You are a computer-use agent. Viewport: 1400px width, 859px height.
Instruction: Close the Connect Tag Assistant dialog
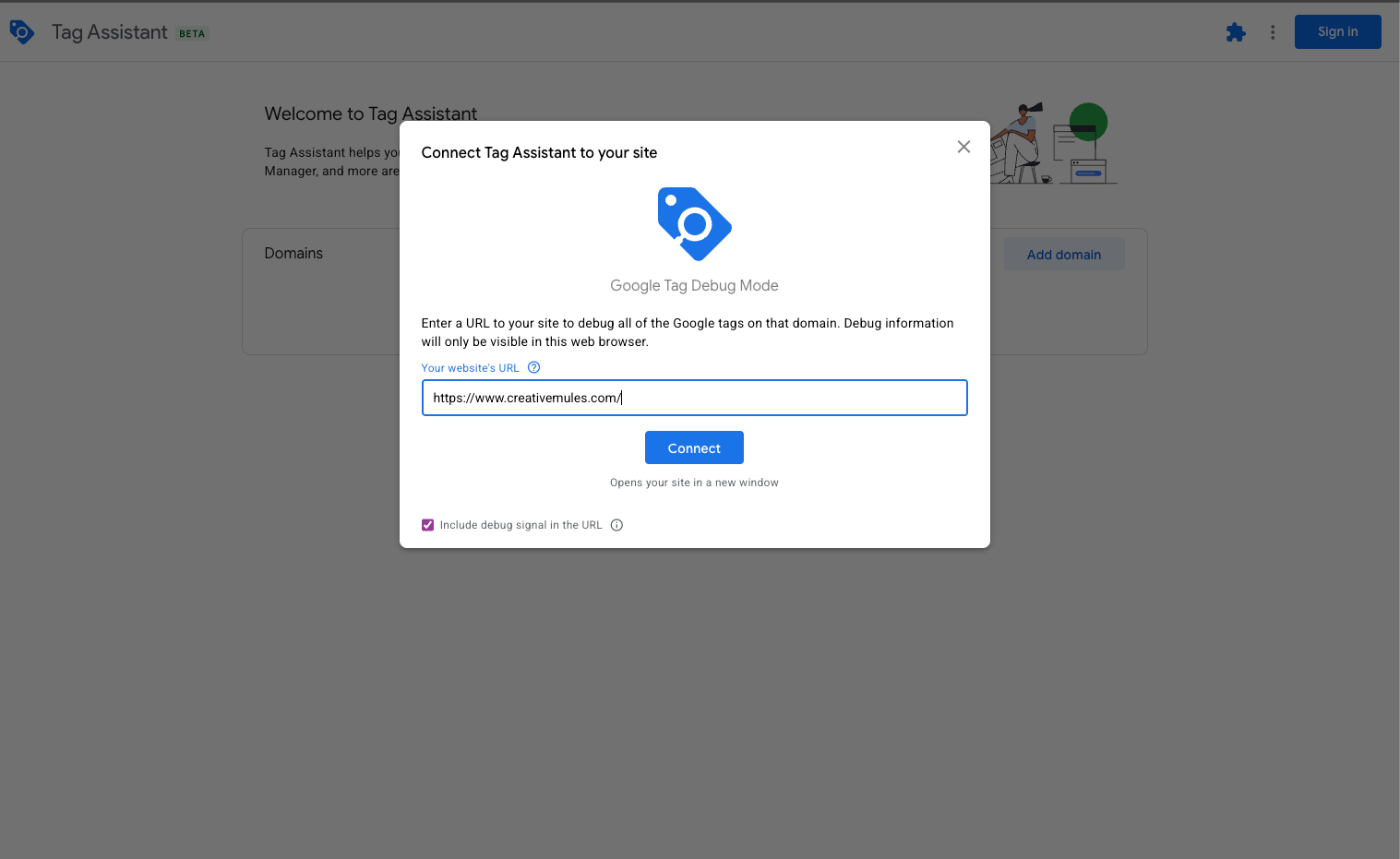pos(963,147)
